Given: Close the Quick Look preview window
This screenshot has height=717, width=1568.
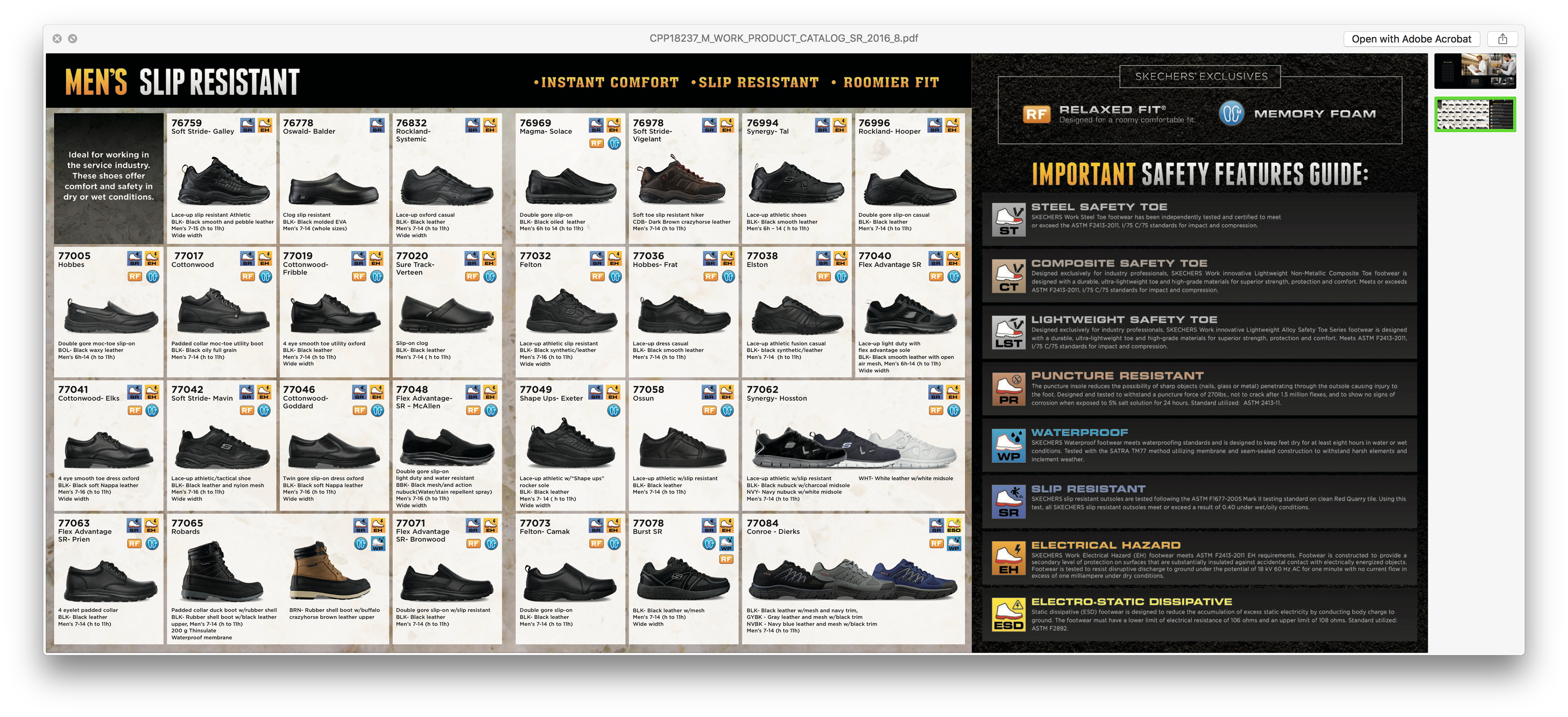Looking at the screenshot, I should point(57,38).
